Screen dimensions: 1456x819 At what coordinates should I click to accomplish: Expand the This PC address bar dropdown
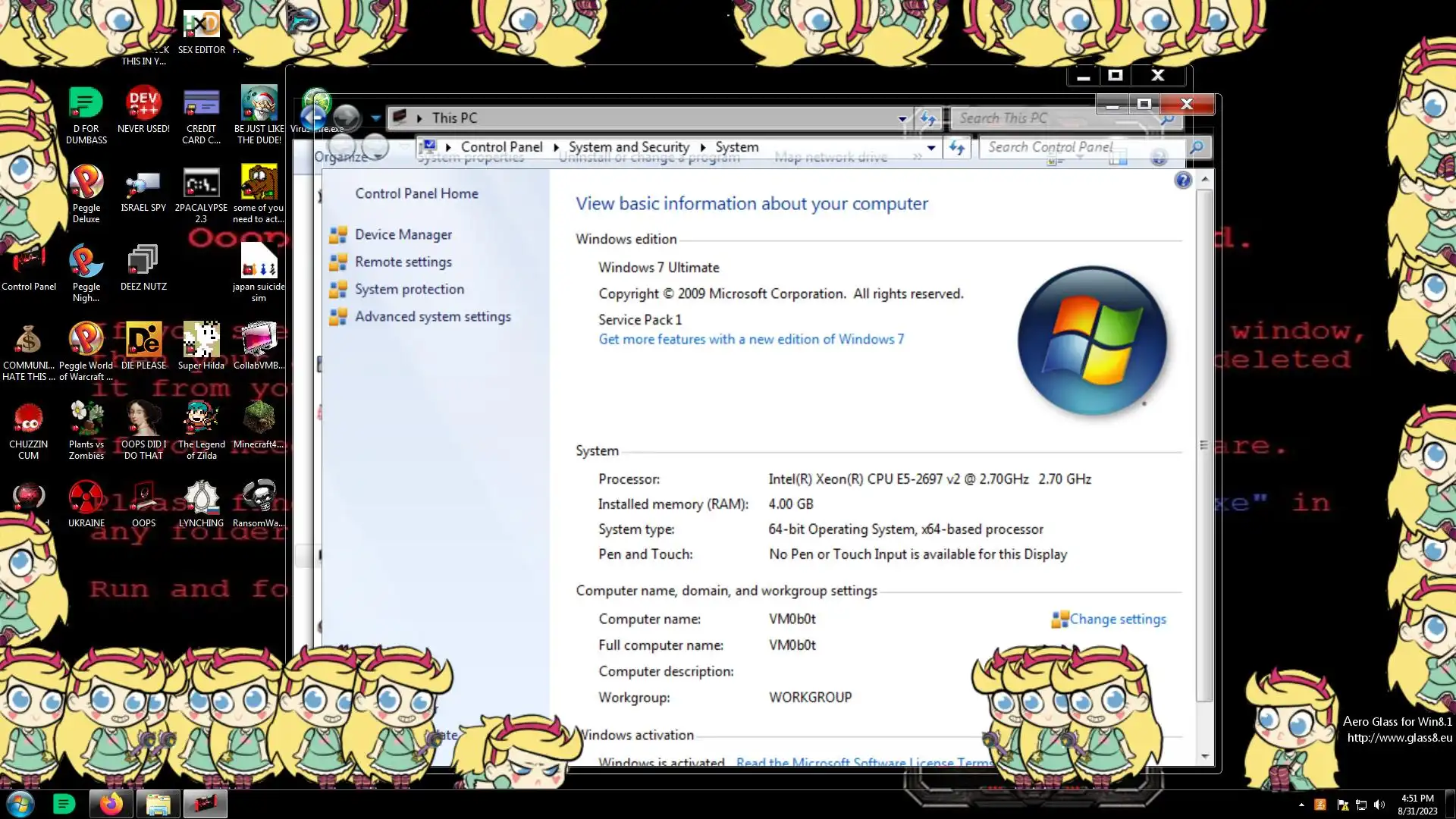click(x=902, y=118)
